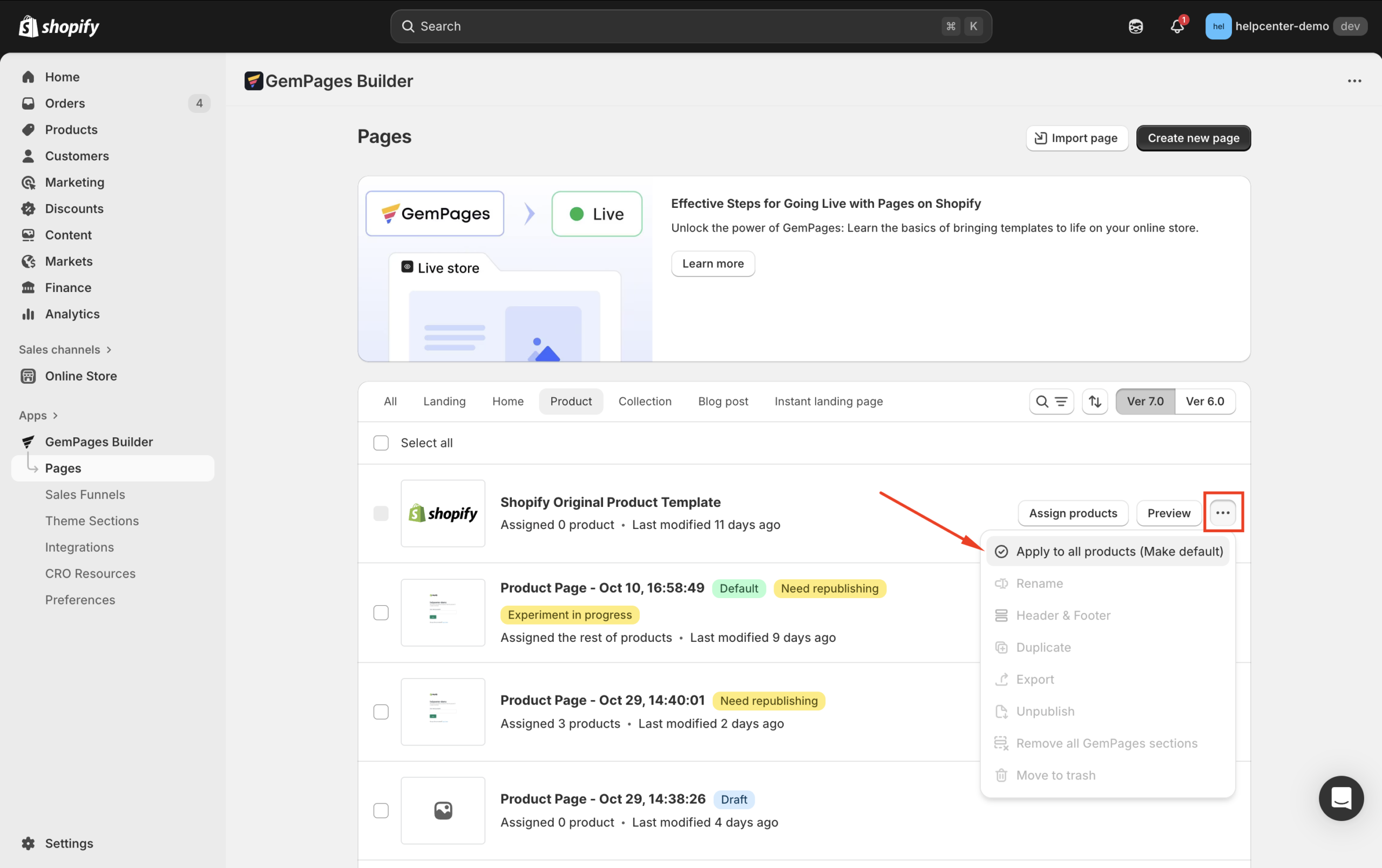Click the Create new page button
The height and width of the screenshot is (868, 1382).
[x=1193, y=138]
